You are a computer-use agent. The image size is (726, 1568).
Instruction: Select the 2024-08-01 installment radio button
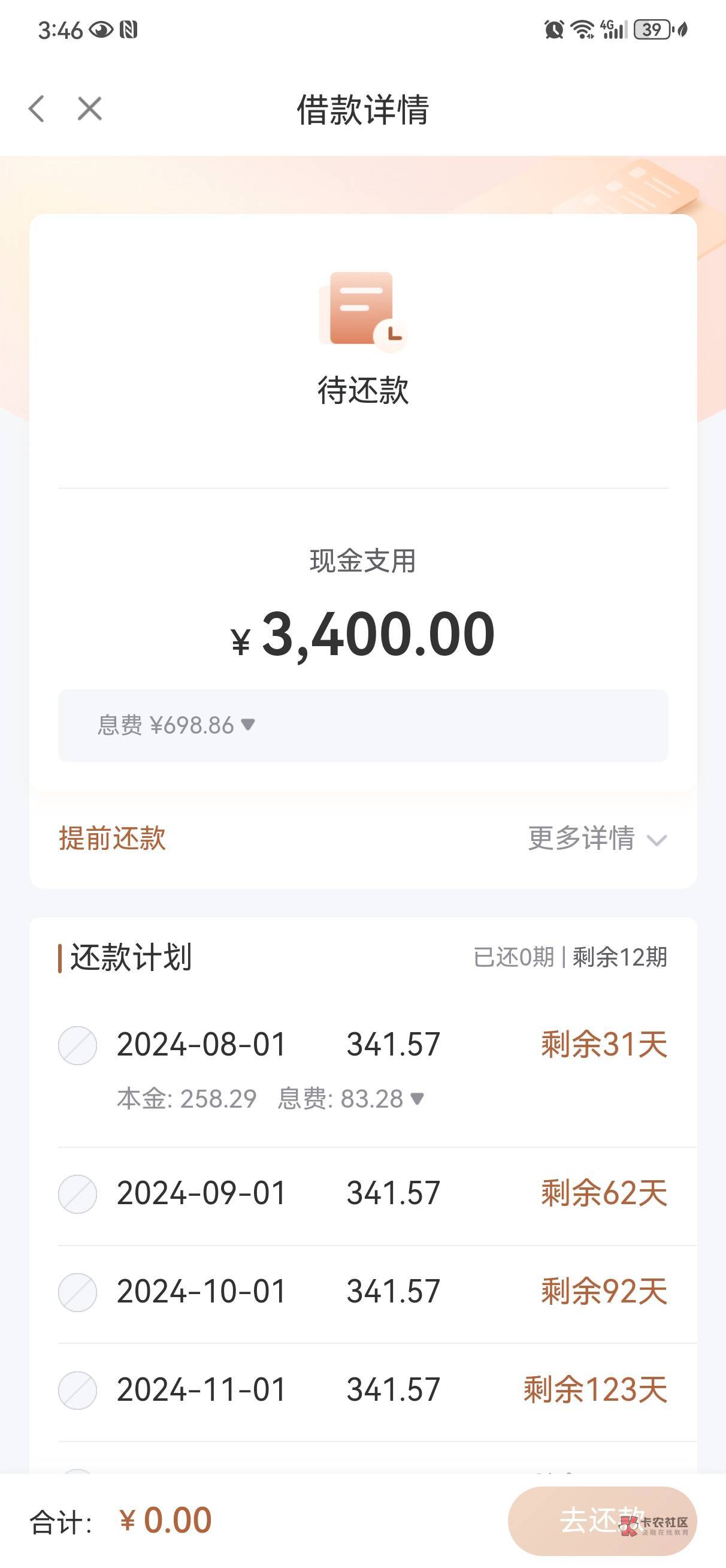[77, 1045]
